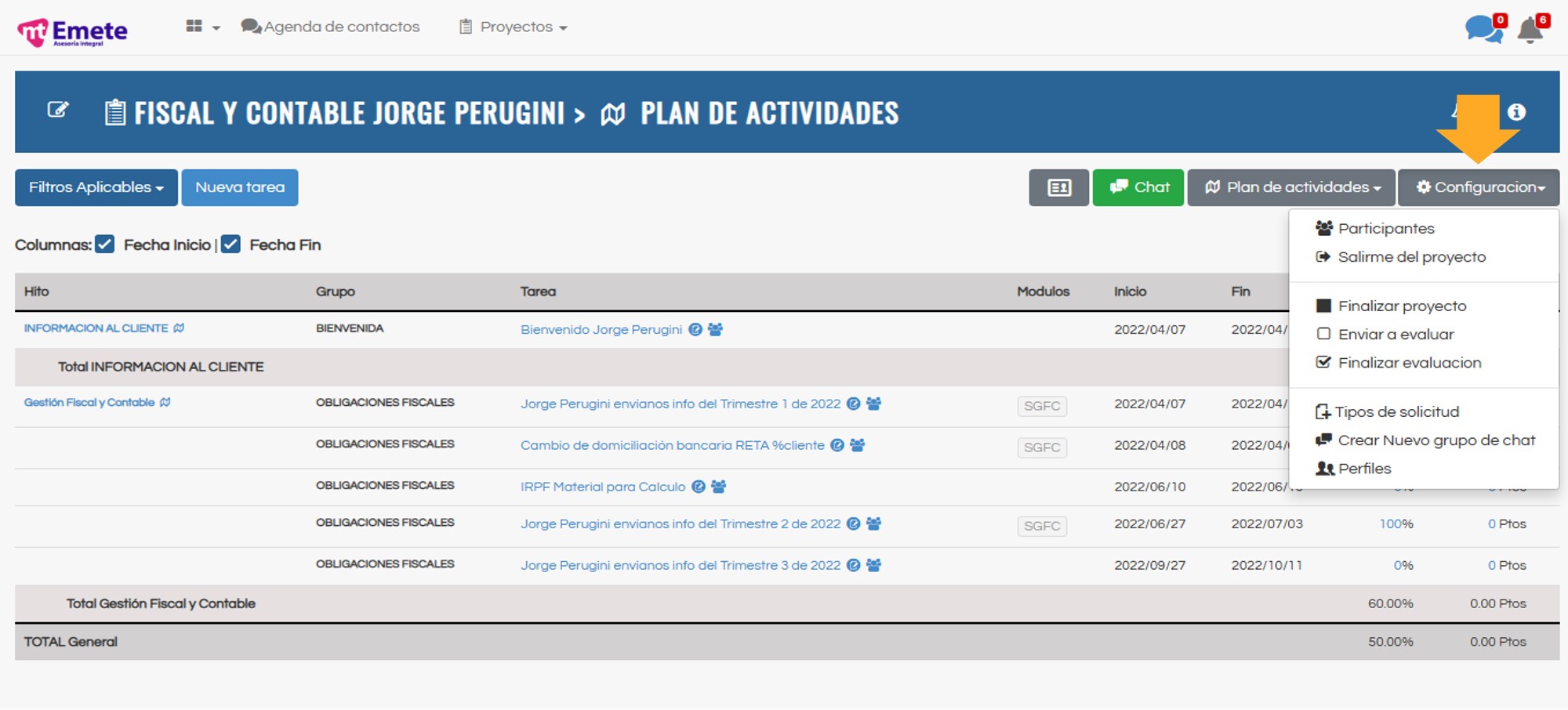Click the SGFC module tag for Trimestre 1
This screenshot has width=1568, height=710.
pyautogui.click(x=1041, y=406)
